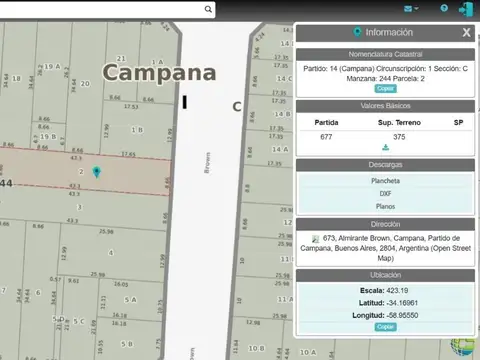Close the Información panel
The width and height of the screenshot is (480, 360).
466,32
